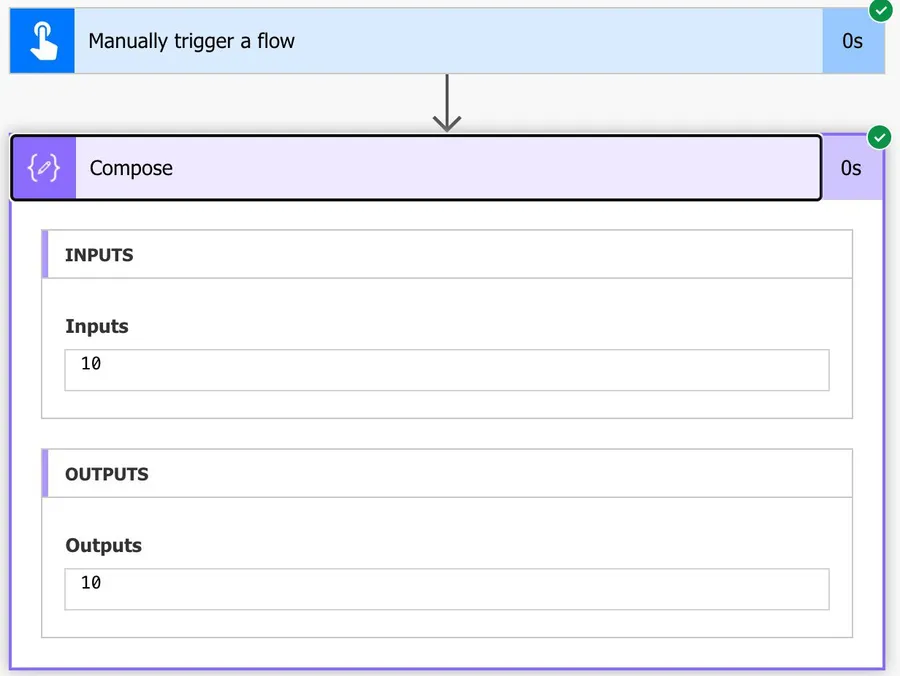
Task: Click the green success checkmark on Compose step
Action: pyautogui.click(x=880, y=136)
